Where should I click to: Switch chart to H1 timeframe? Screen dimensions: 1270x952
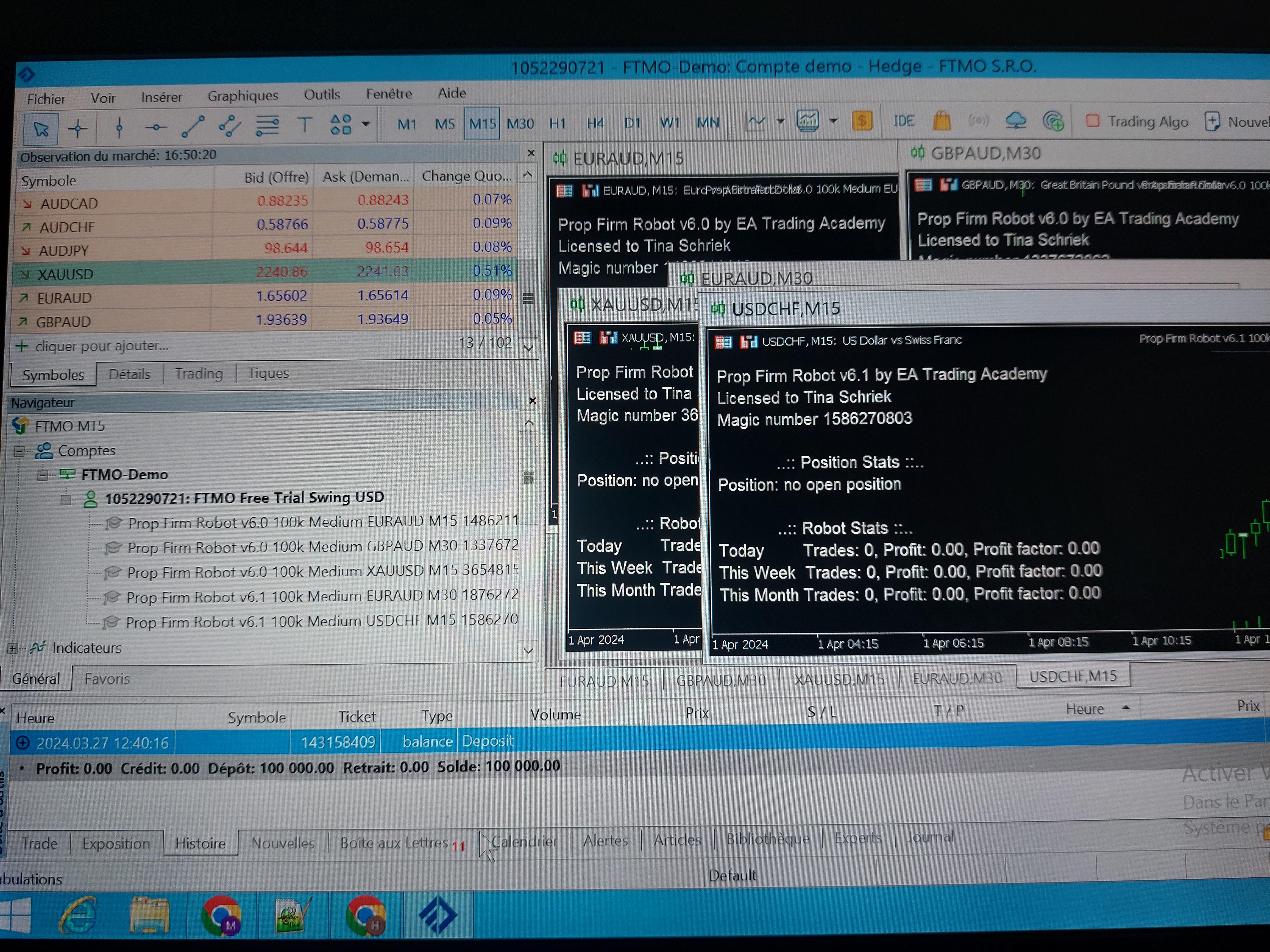[x=558, y=123]
